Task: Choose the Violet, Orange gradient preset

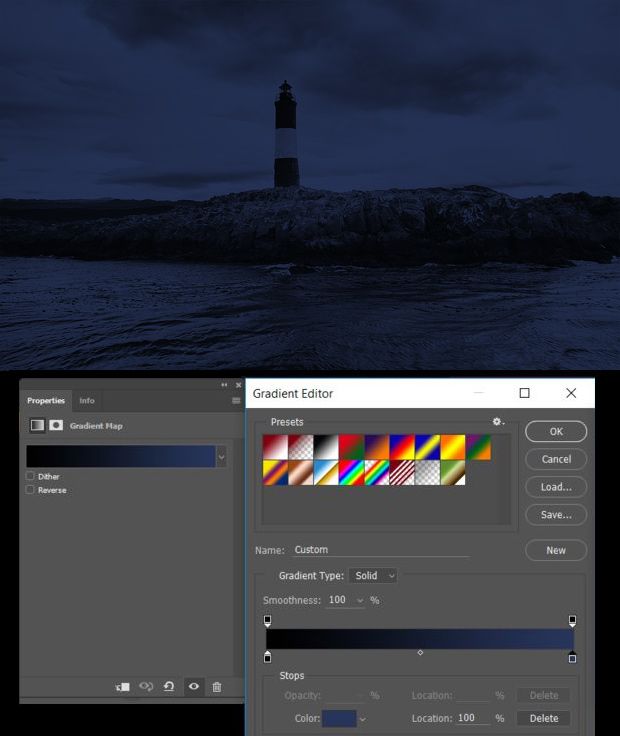Action: 377,447
